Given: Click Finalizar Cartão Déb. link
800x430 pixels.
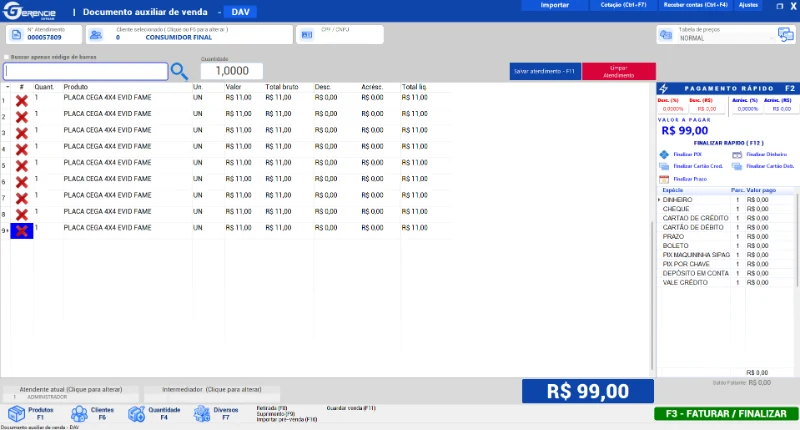Looking at the screenshot, I should pyautogui.click(x=770, y=166).
